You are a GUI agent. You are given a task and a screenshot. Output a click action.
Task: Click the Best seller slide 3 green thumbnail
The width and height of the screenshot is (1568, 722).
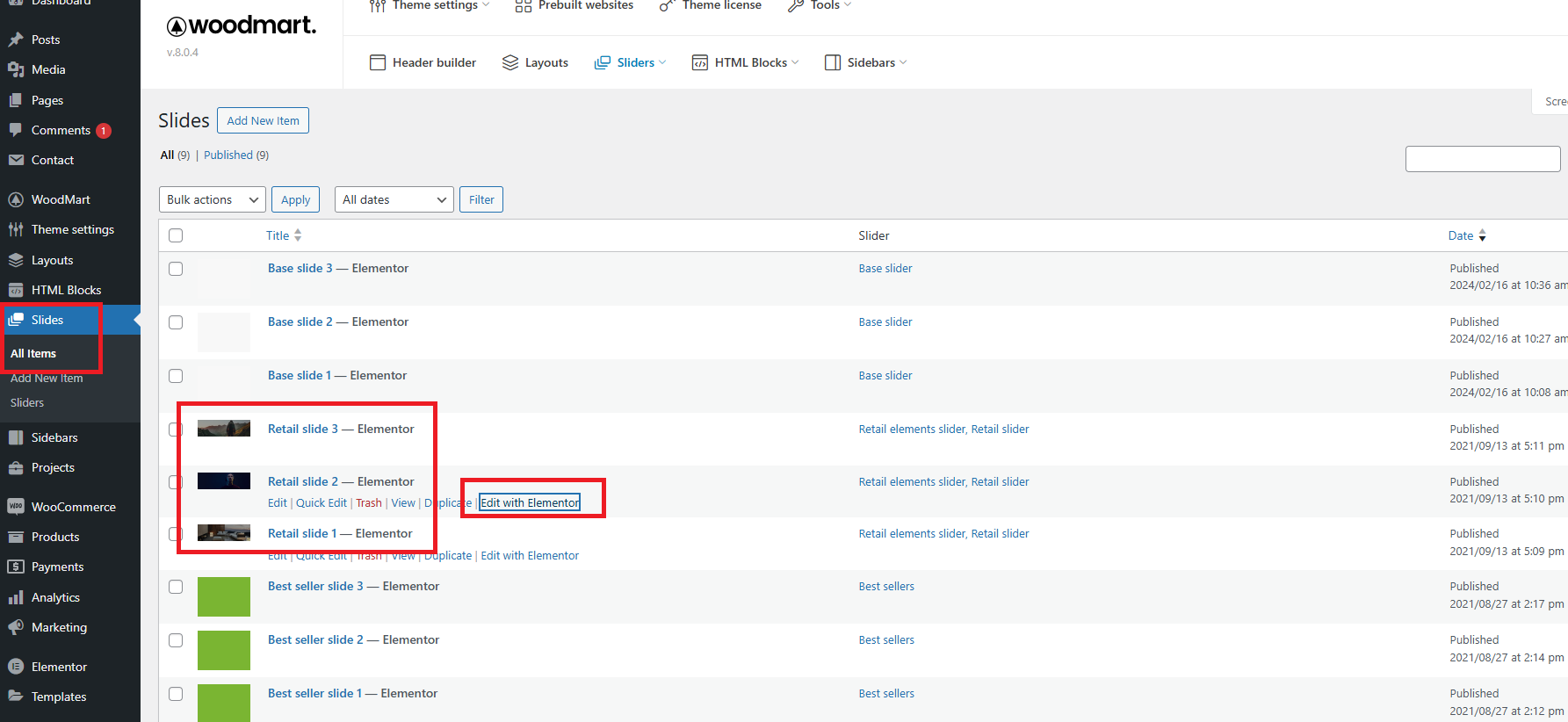(224, 597)
